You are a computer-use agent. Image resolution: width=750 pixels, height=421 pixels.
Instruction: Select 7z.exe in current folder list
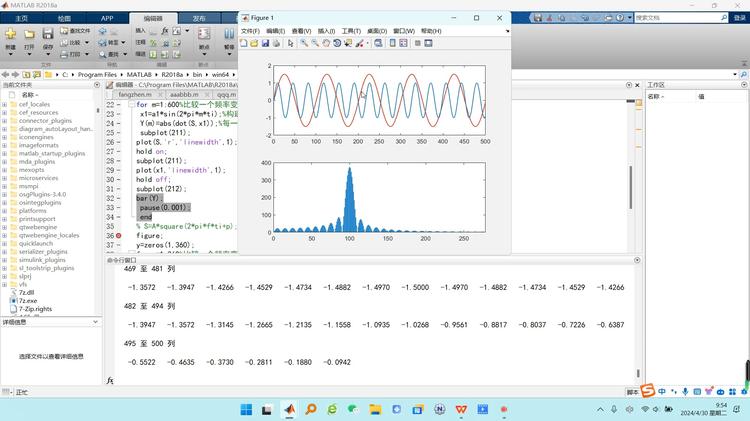click(28, 301)
